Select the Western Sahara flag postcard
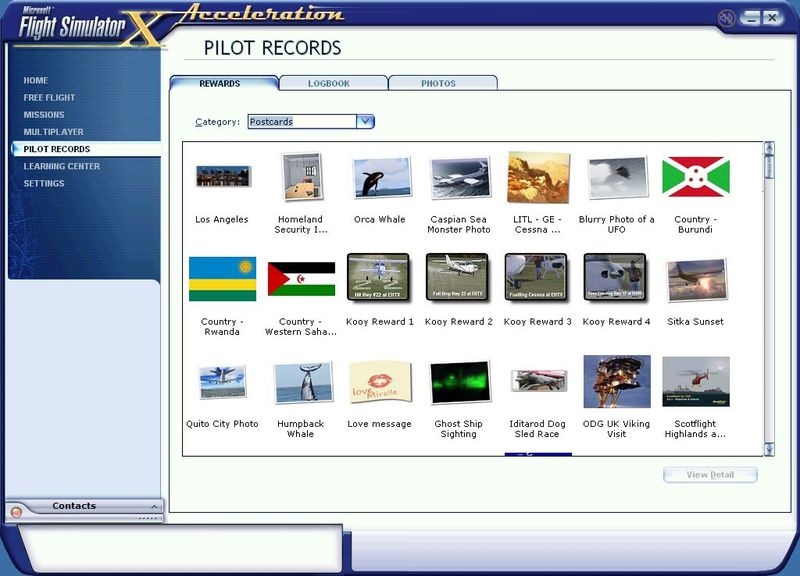 click(301, 279)
